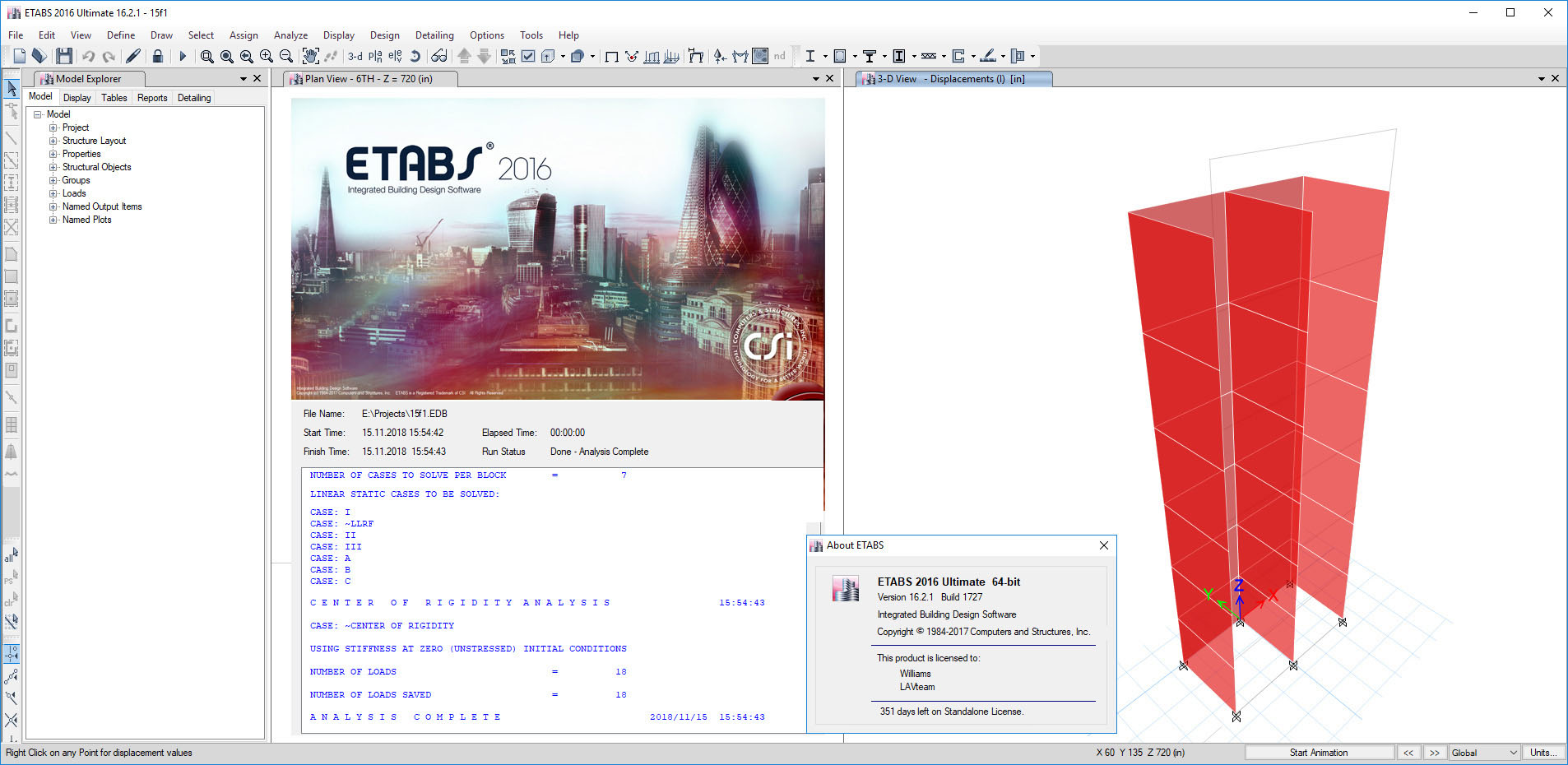This screenshot has height=765, width=1568.
Task: Click the file name E:\Projects\15f1.EDB
Action: [x=405, y=414]
